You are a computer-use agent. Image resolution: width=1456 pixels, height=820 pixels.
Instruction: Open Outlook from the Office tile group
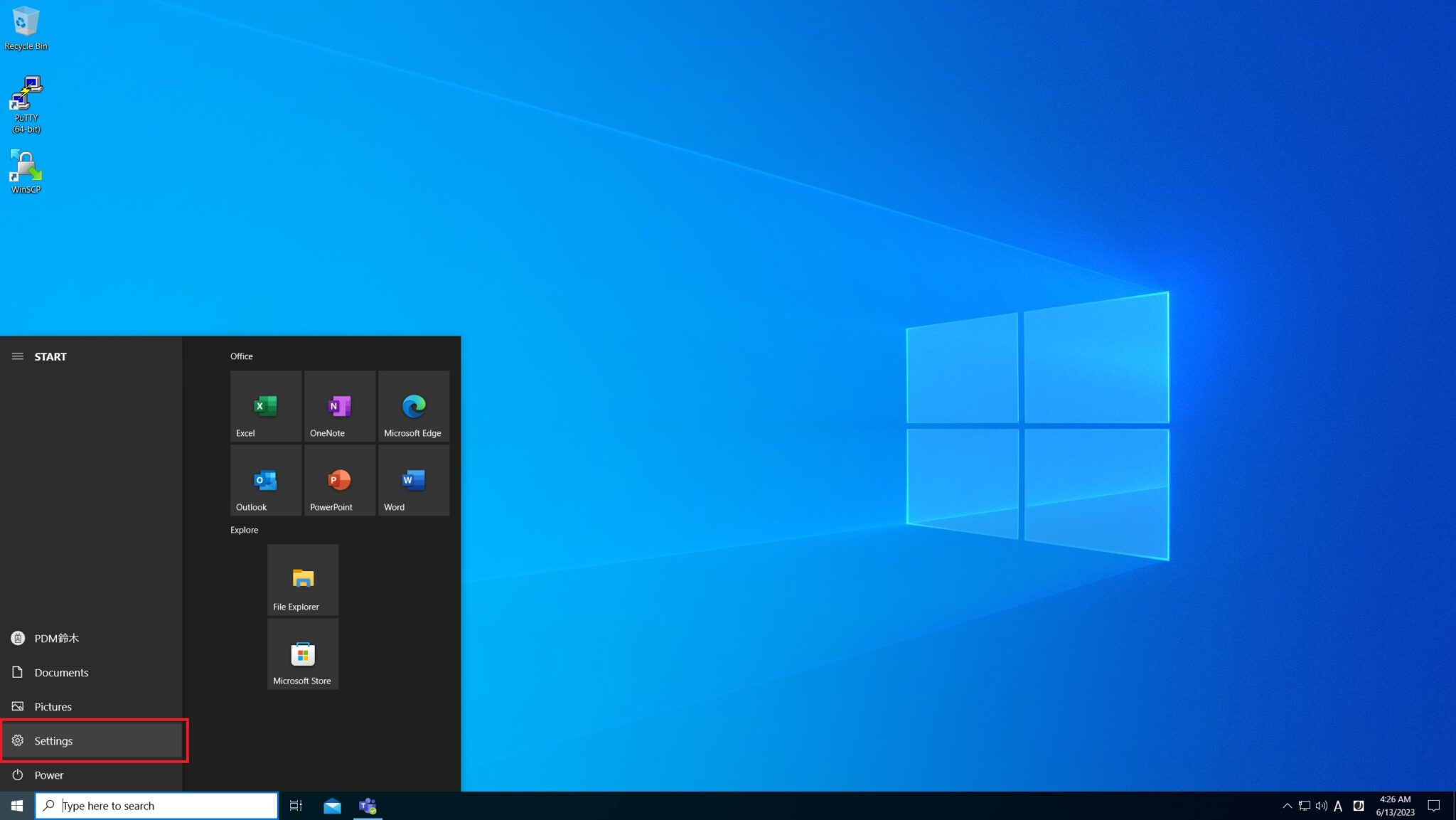tap(265, 480)
